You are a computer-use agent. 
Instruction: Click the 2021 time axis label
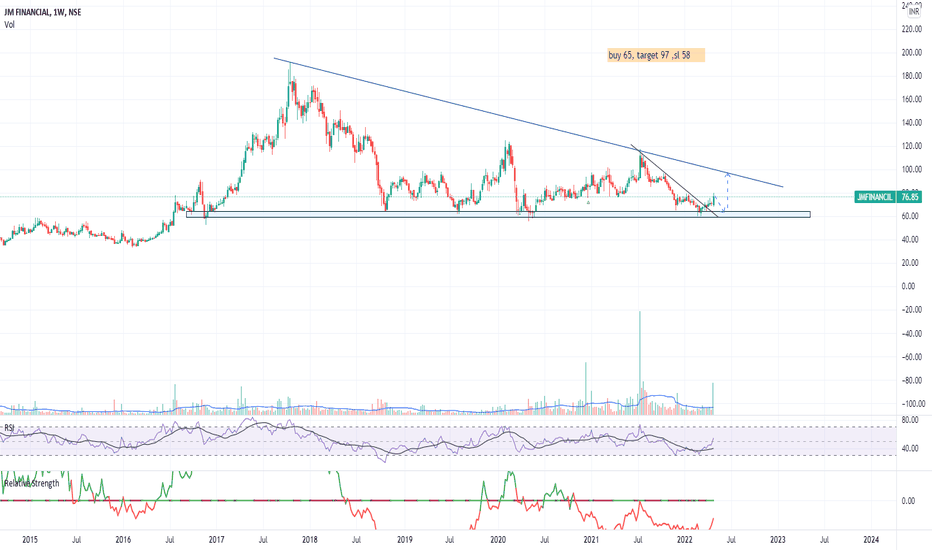(591, 540)
